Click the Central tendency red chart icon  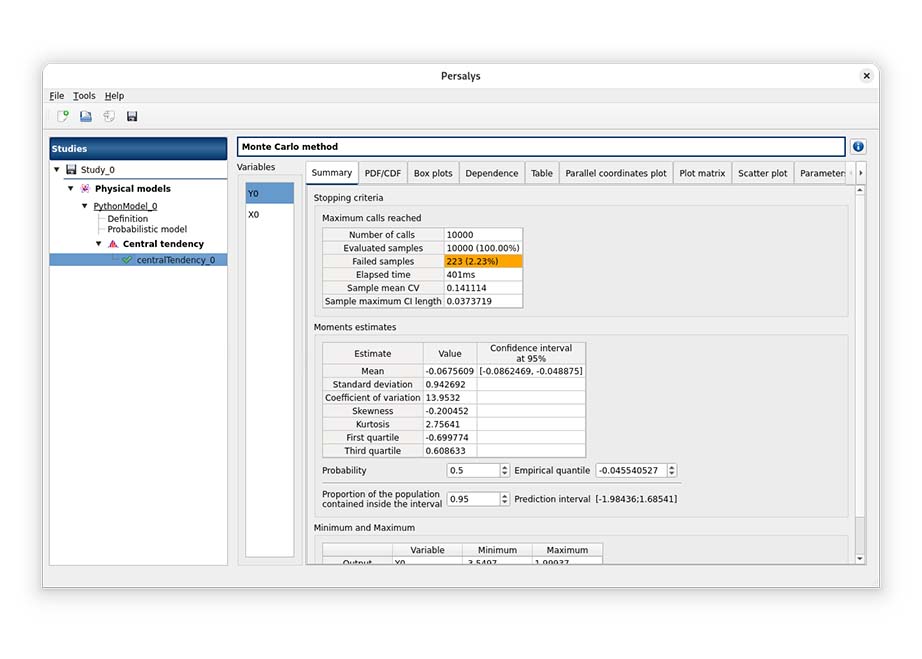point(113,244)
